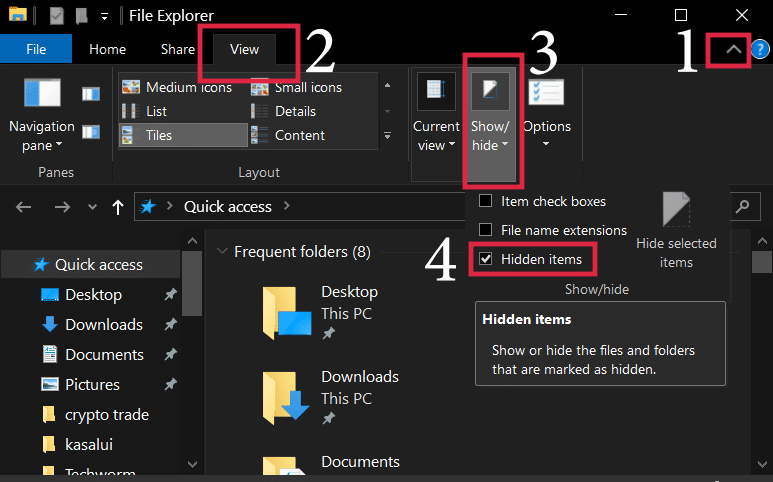The width and height of the screenshot is (773, 482).
Task: Select the Desktop folder tile
Action: pos(320,313)
